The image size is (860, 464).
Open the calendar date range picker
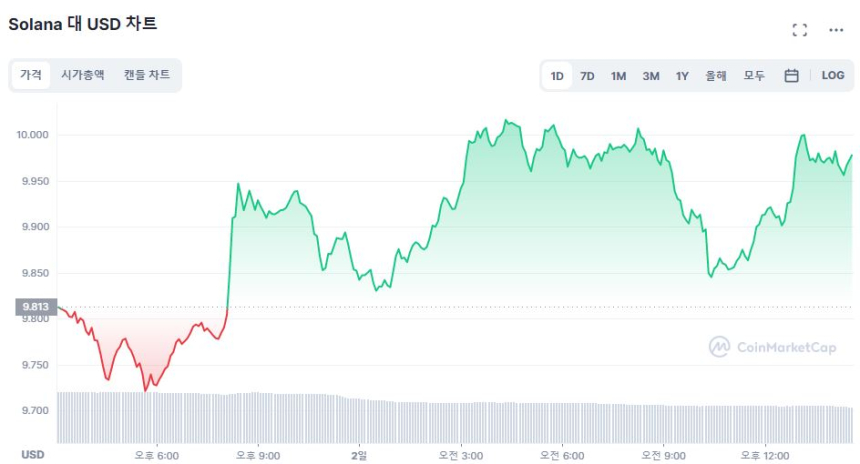coord(791,75)
